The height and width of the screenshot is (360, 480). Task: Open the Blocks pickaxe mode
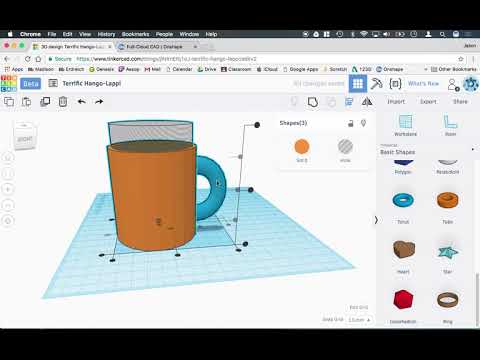pyautogui.click(x=377, y=83)
